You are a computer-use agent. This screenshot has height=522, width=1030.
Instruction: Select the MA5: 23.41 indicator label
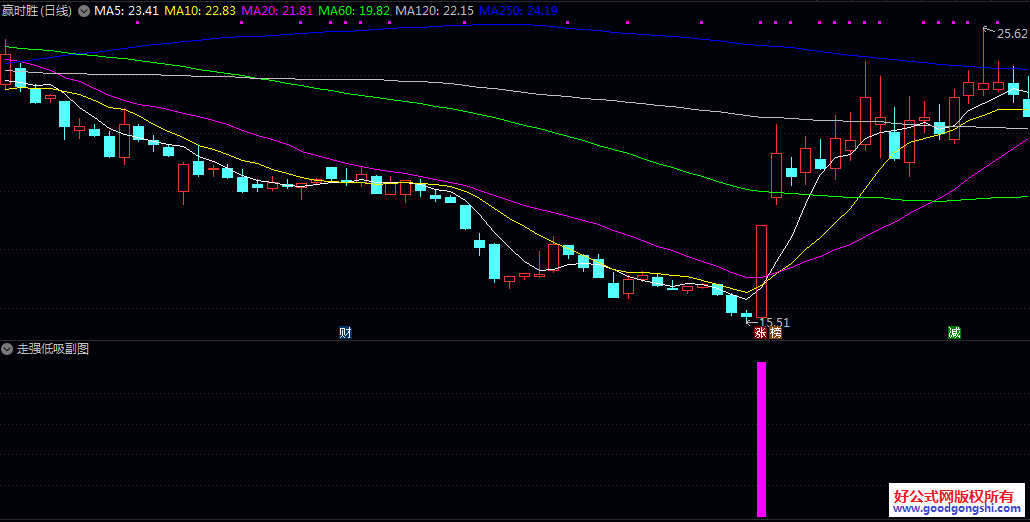[126, 11]
